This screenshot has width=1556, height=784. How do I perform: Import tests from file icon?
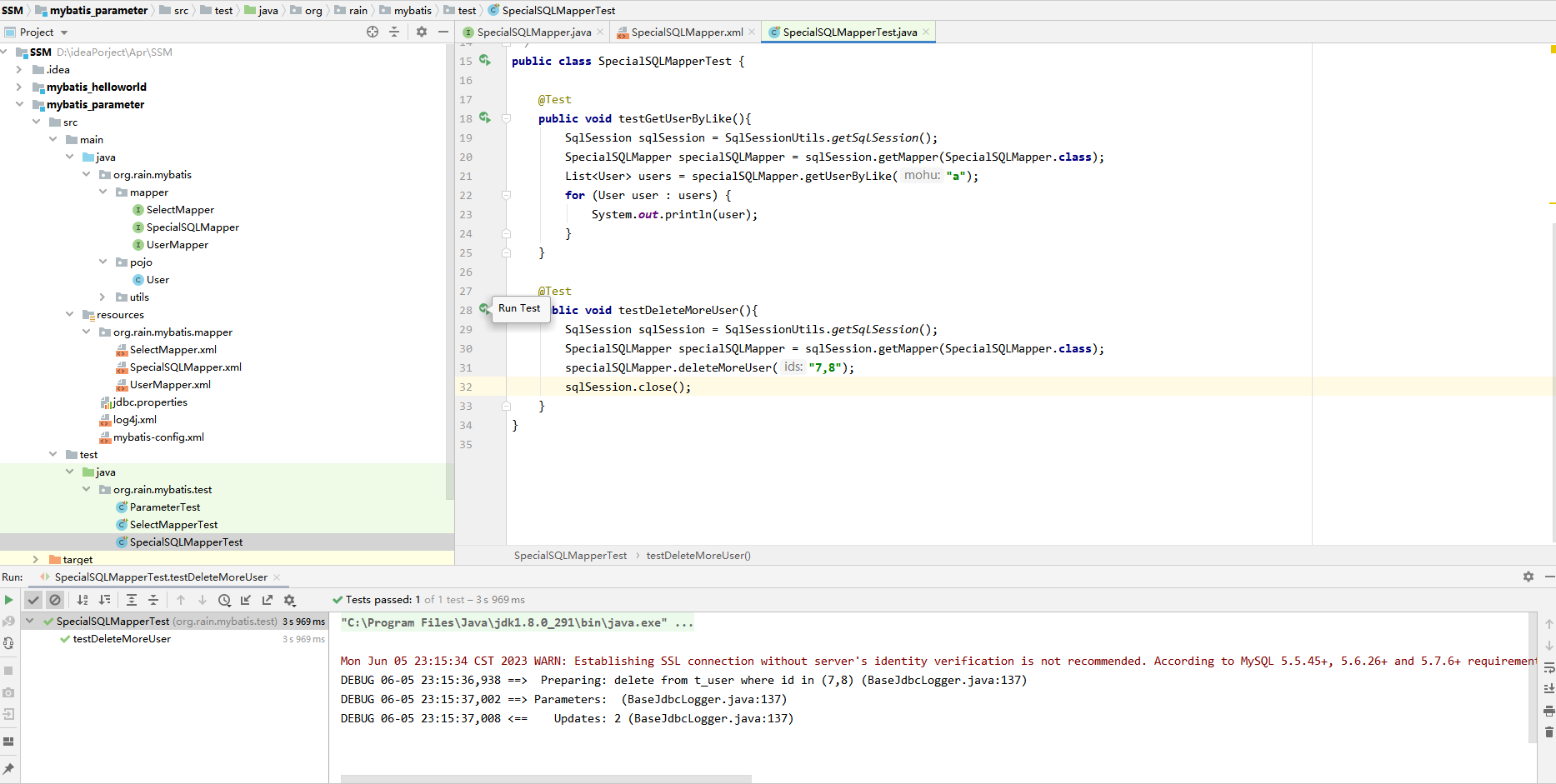(x=246, y=600)
